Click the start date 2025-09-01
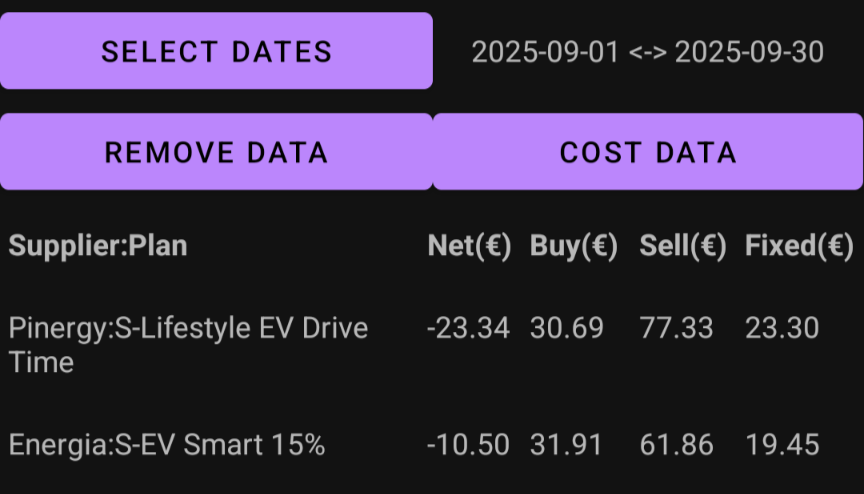Image resolution: width=864 pixels, height=494 pixels. click(545, 52)
